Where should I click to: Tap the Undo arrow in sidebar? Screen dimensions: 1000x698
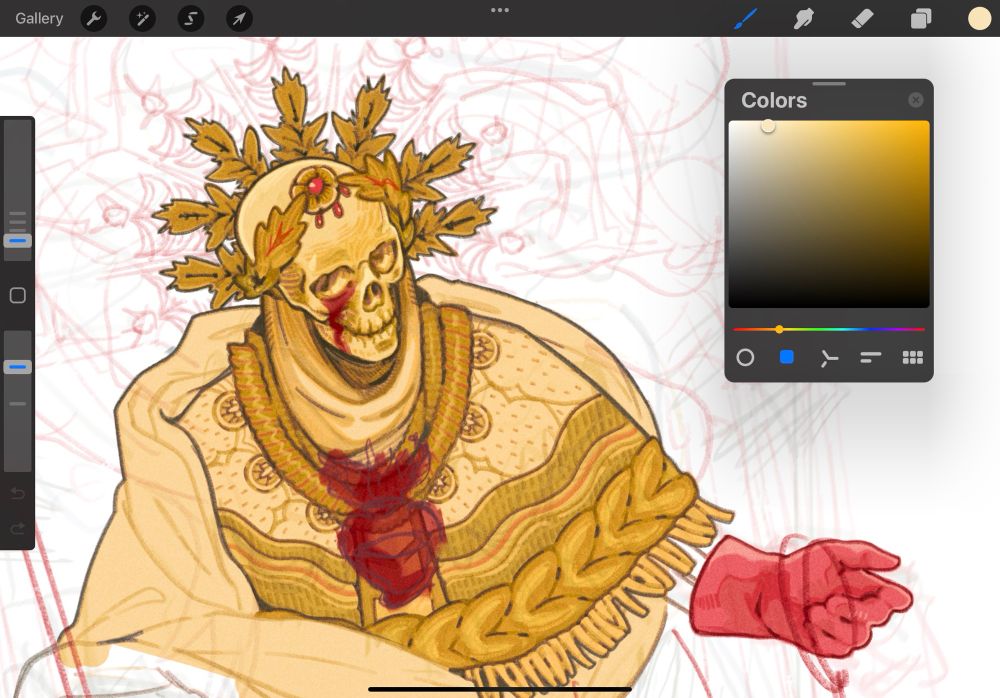18,493
